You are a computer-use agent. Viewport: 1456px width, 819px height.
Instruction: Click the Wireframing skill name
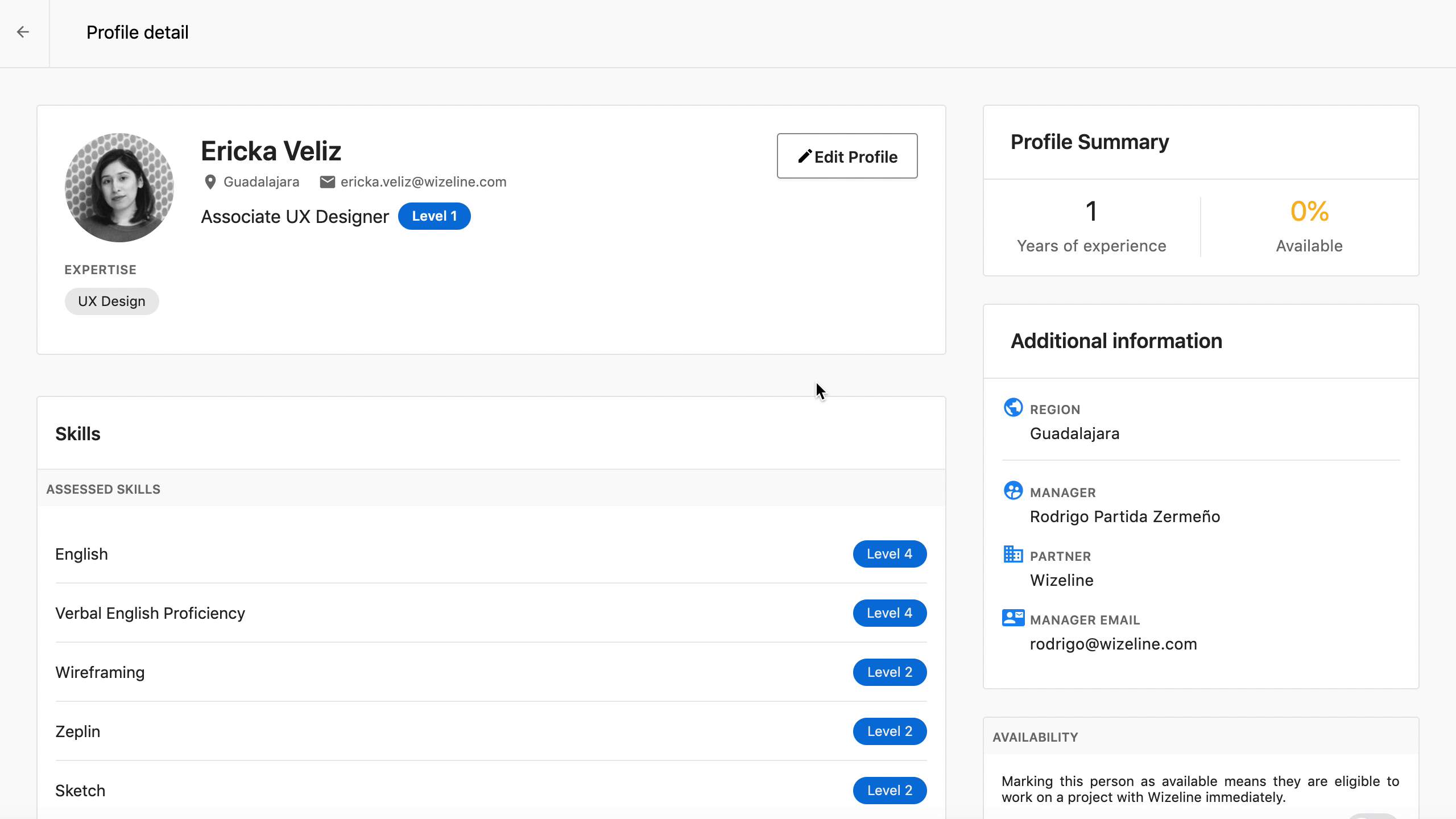pos(100,672)
